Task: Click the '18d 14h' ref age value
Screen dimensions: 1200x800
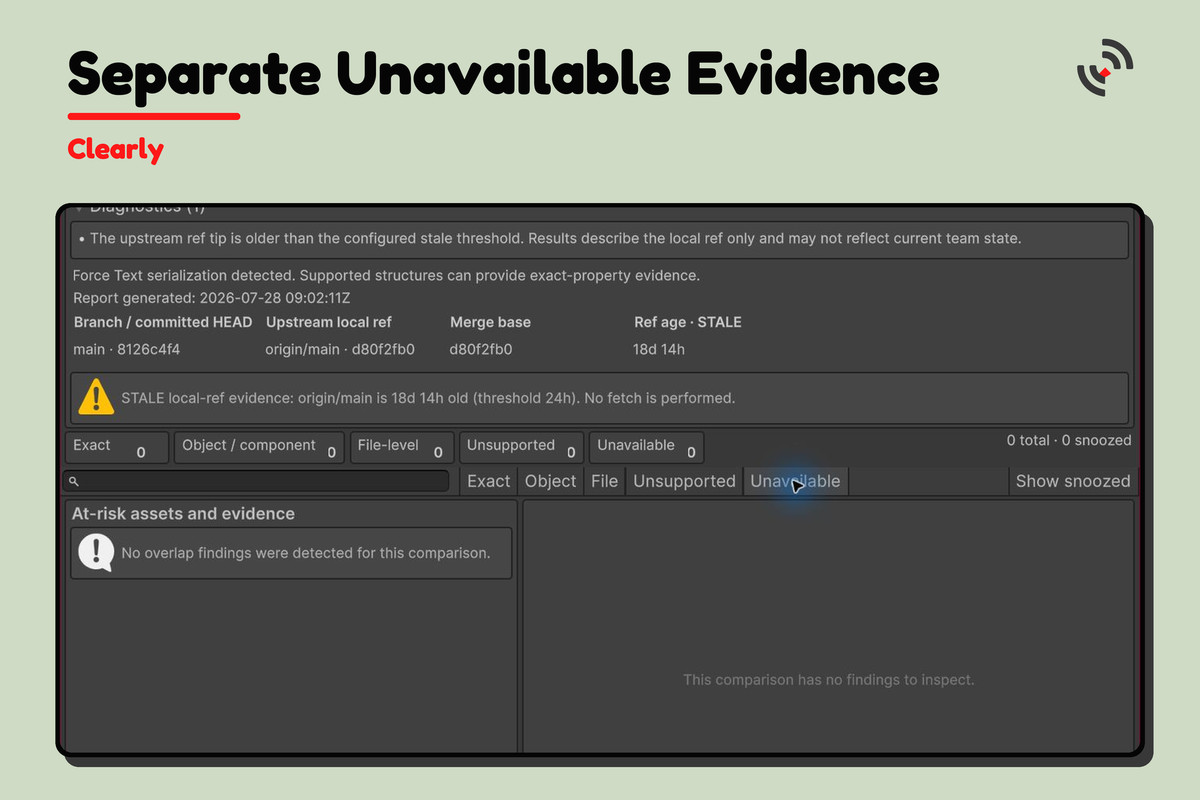Action: (x=659, y=350)
